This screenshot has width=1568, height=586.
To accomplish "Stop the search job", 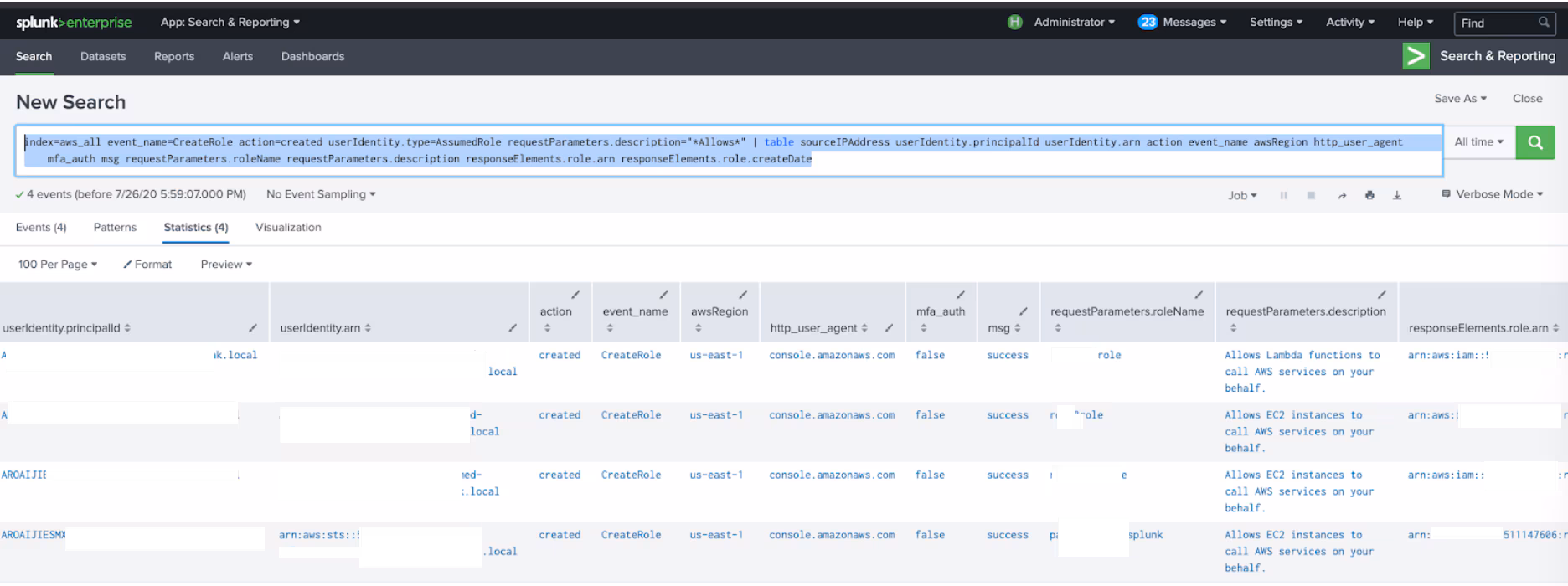I will (1311, 195).
